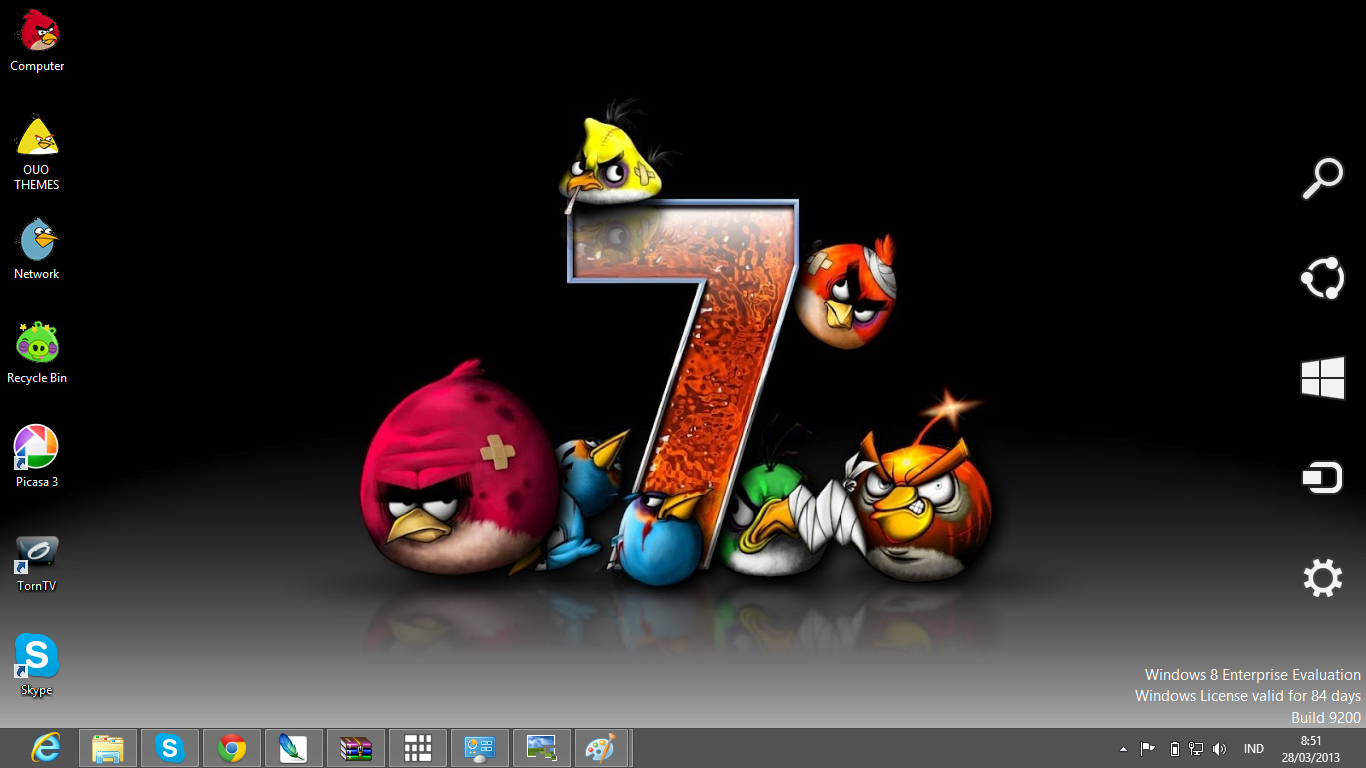Click the clock to view the calendar
This screenshot has height=768, width=1366.
pos(1310,747)
